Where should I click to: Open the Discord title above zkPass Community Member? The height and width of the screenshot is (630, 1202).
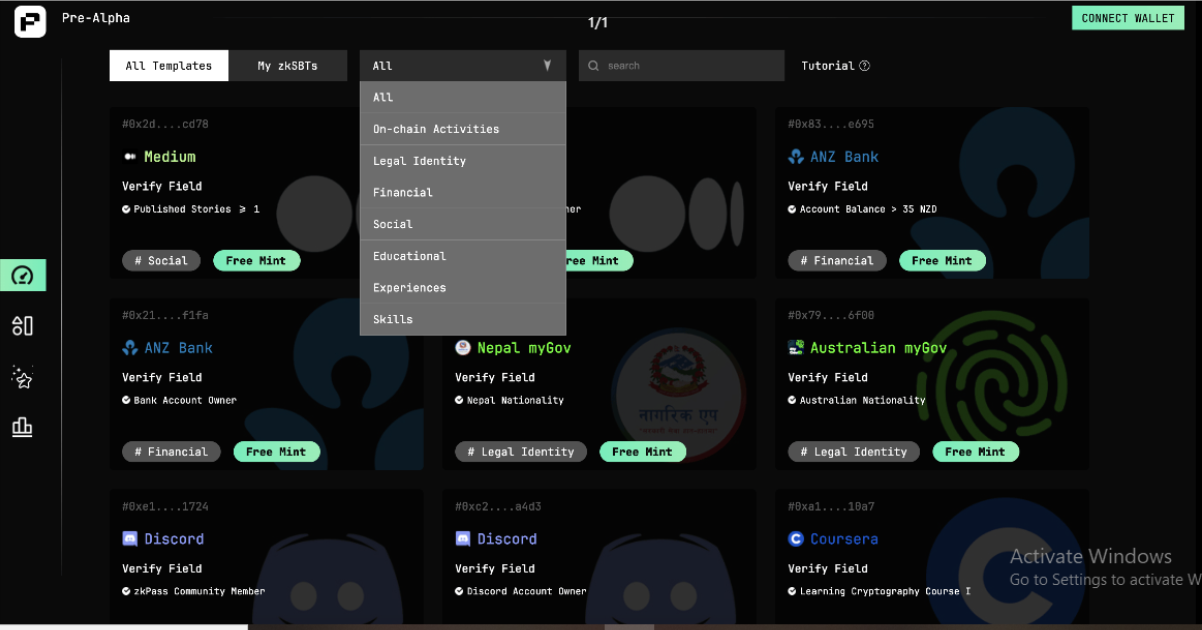(174, 539)
